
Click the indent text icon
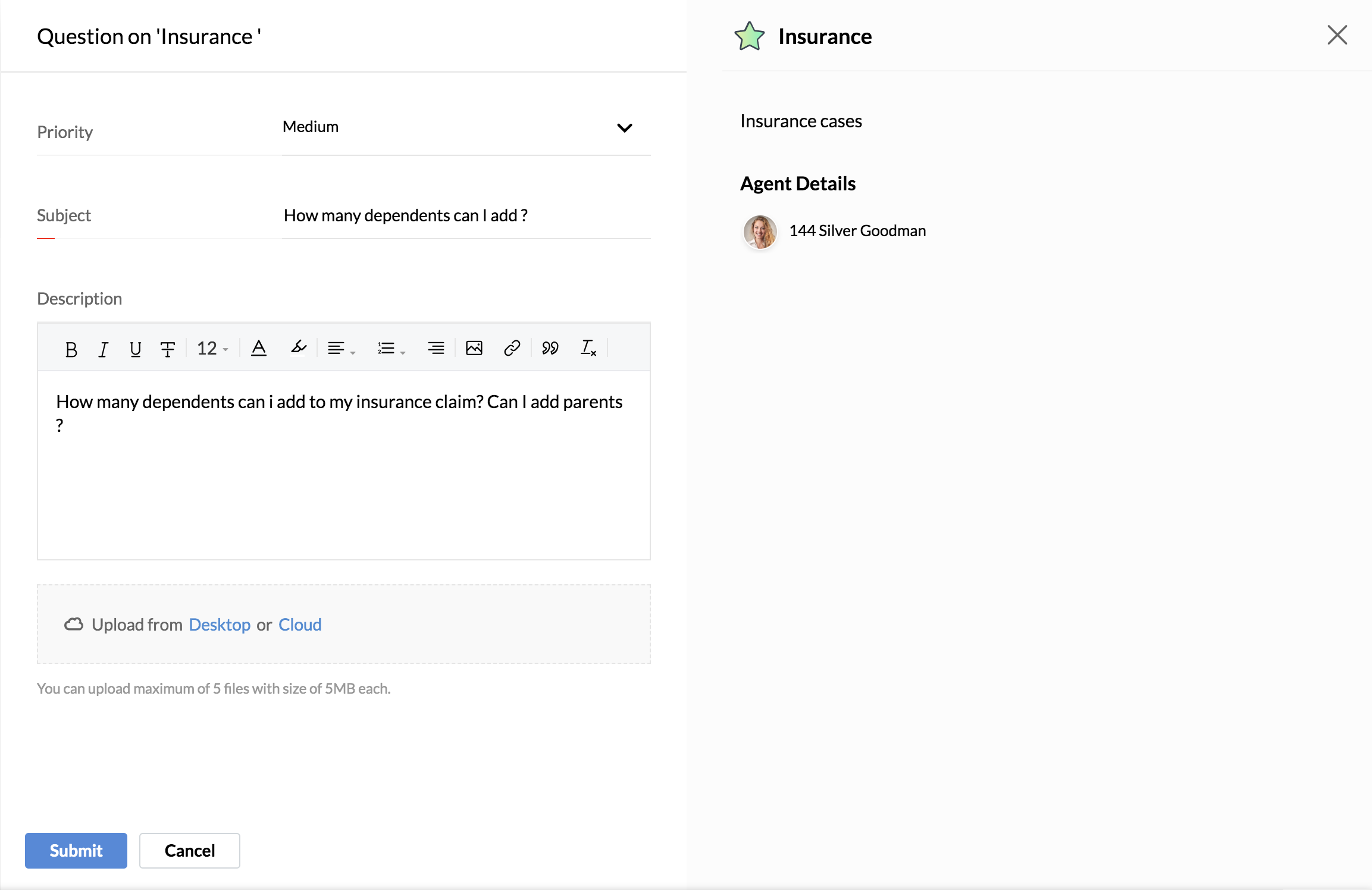tap(436, 348)
